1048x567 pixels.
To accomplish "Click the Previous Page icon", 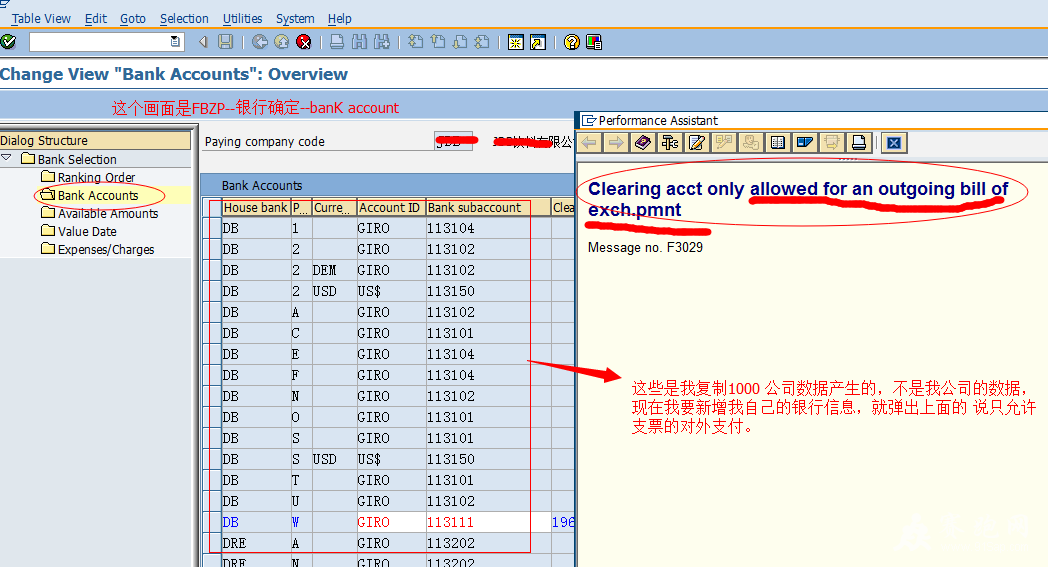I will point(438,42).
